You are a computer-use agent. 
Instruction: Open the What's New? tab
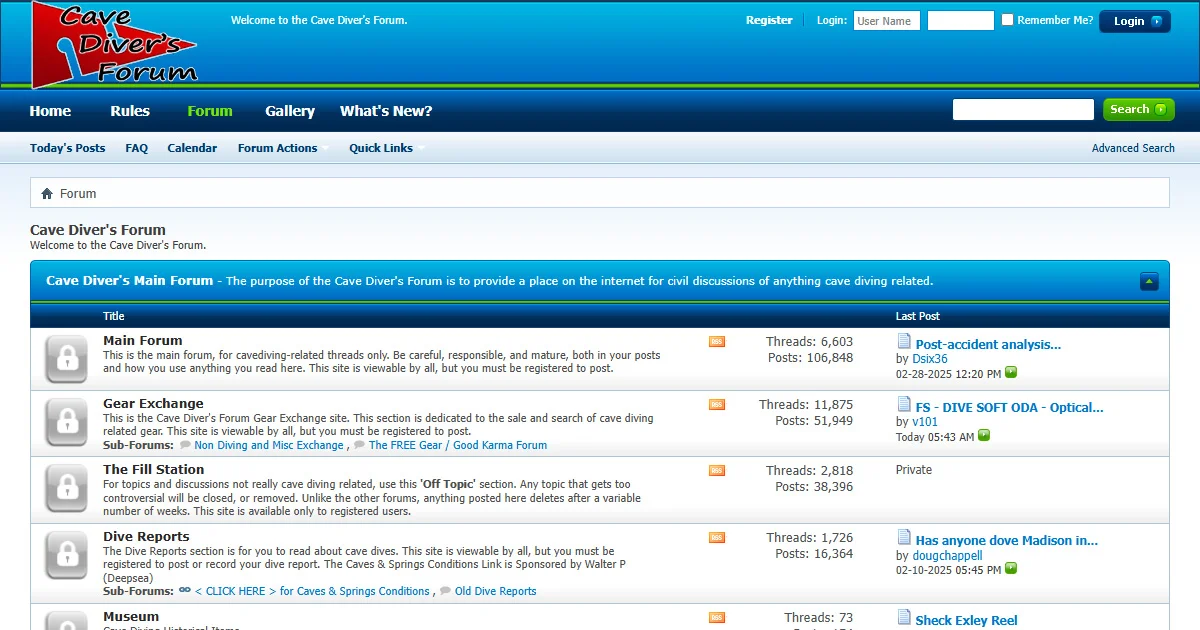pyautogui.click(x=386, y=111)
